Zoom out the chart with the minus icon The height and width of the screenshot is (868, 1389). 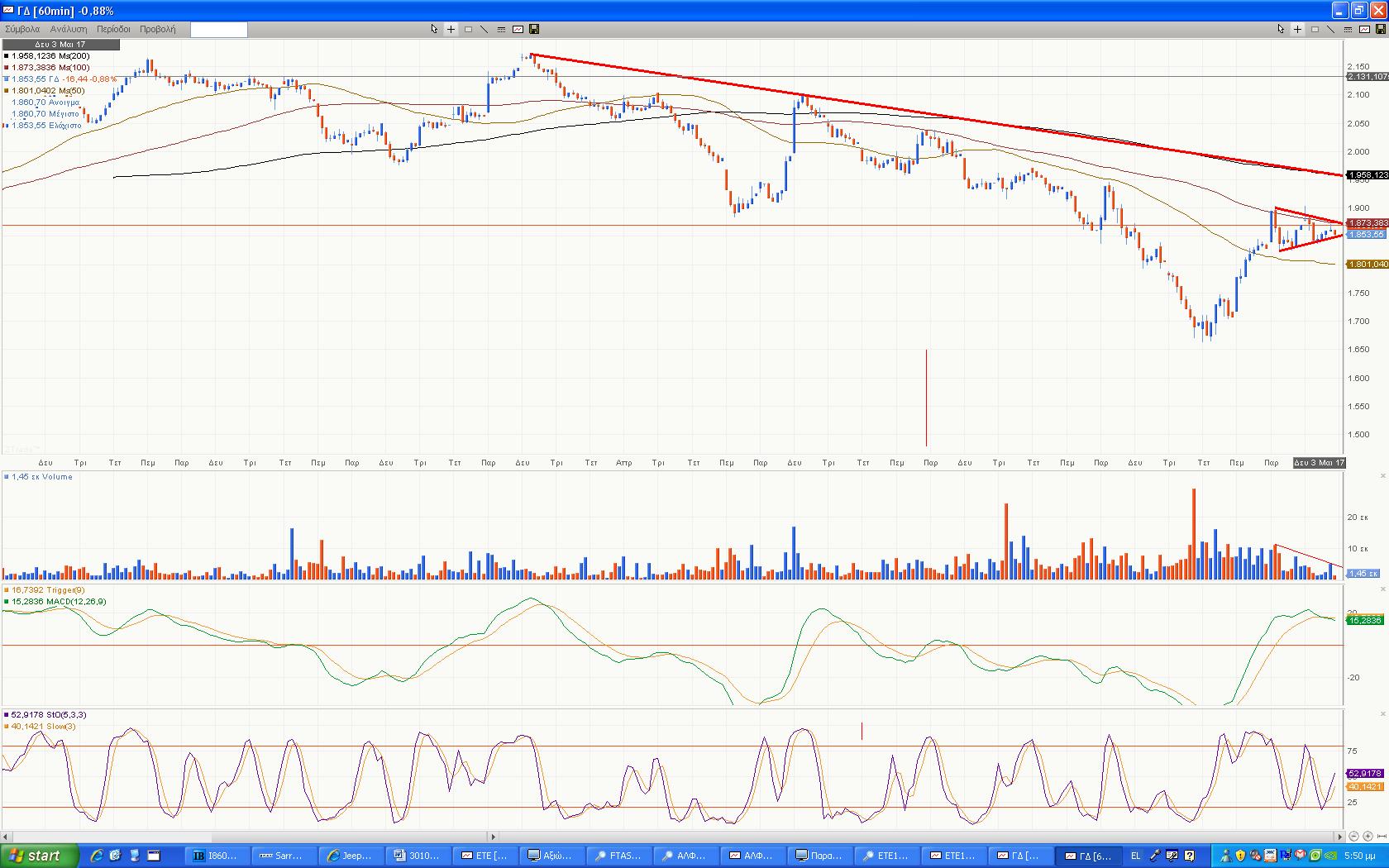point(1354,837)
